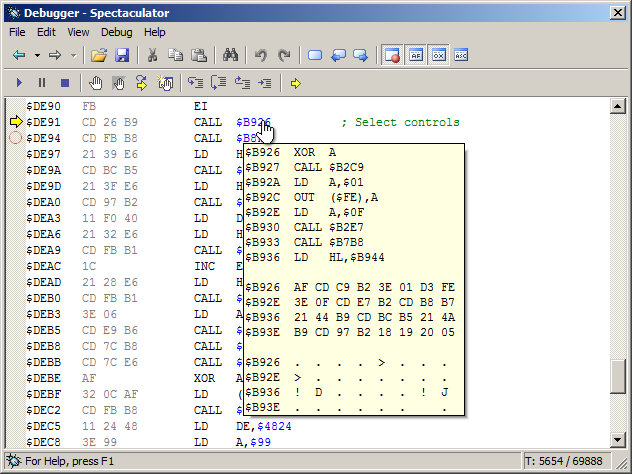Click the Save floppy disk icon
Viewport: 632px width, 474px height.
[x=122, y=55]
